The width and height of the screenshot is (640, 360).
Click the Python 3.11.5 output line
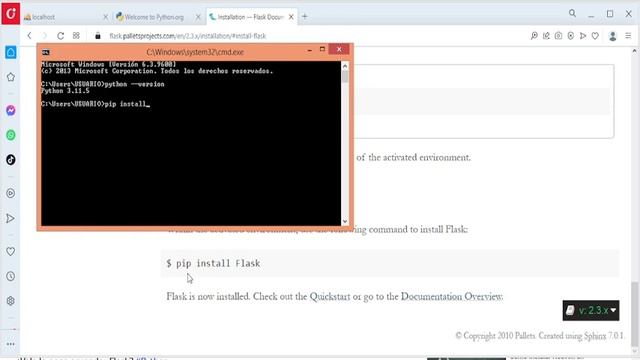(x=65, y=91)
